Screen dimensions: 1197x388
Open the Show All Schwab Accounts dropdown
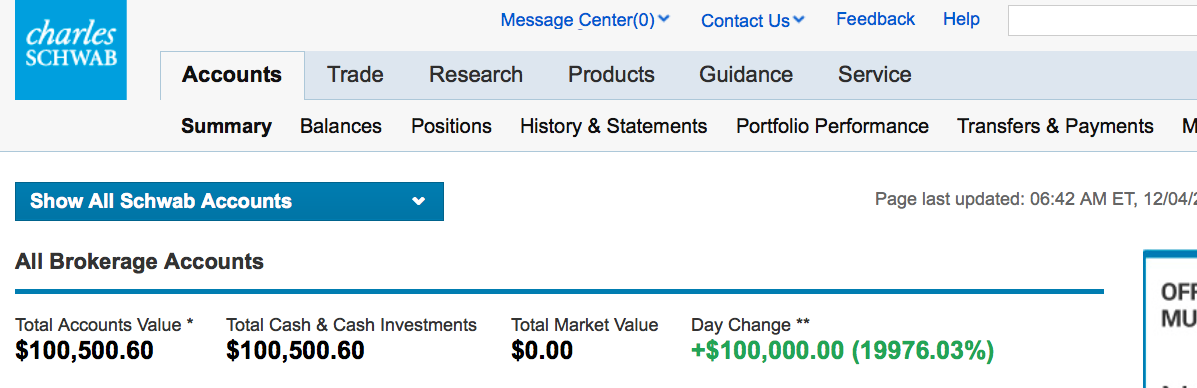click(229, 202)
